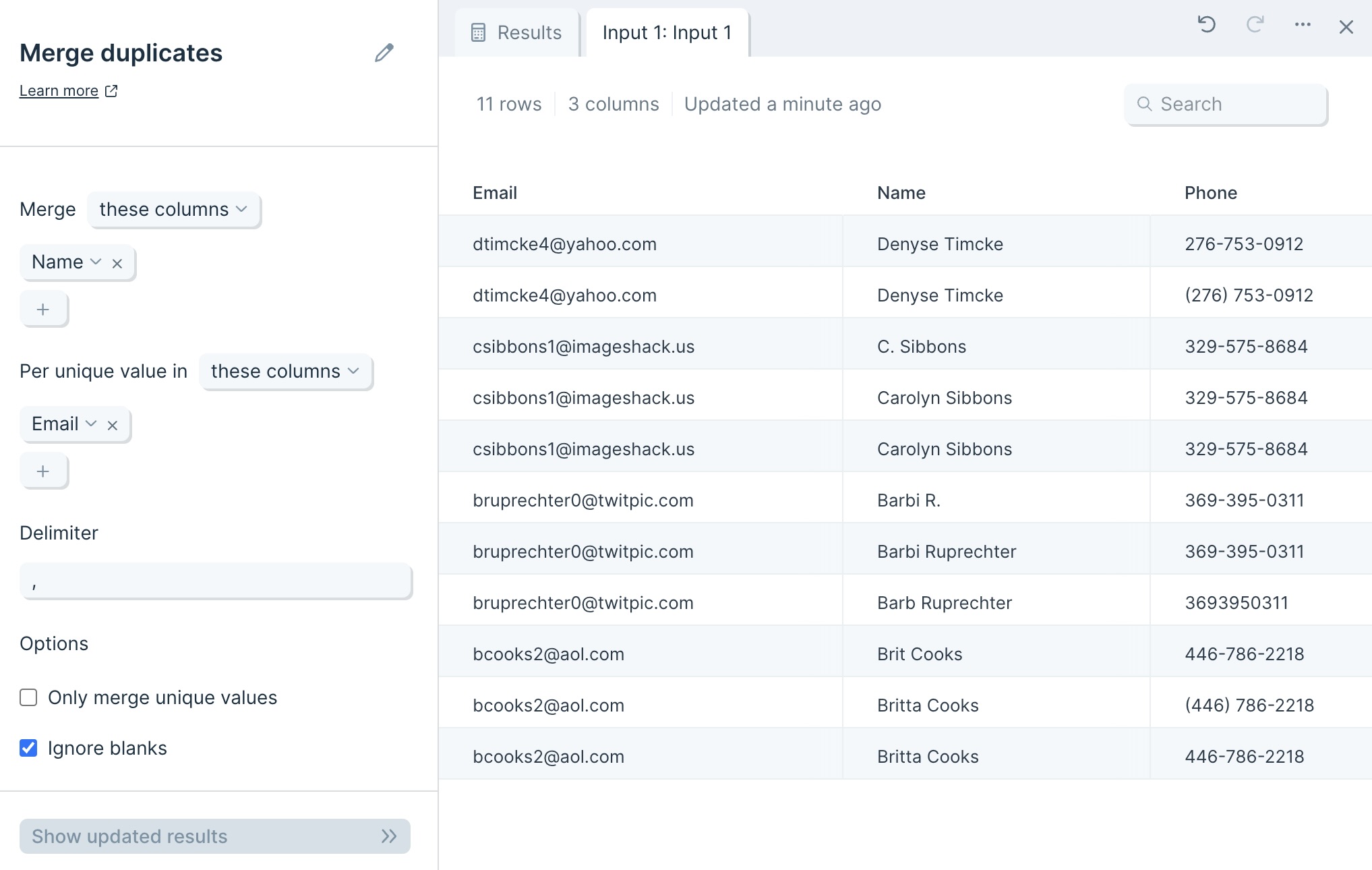Select the Input 1: Input 1 tab

667,32
